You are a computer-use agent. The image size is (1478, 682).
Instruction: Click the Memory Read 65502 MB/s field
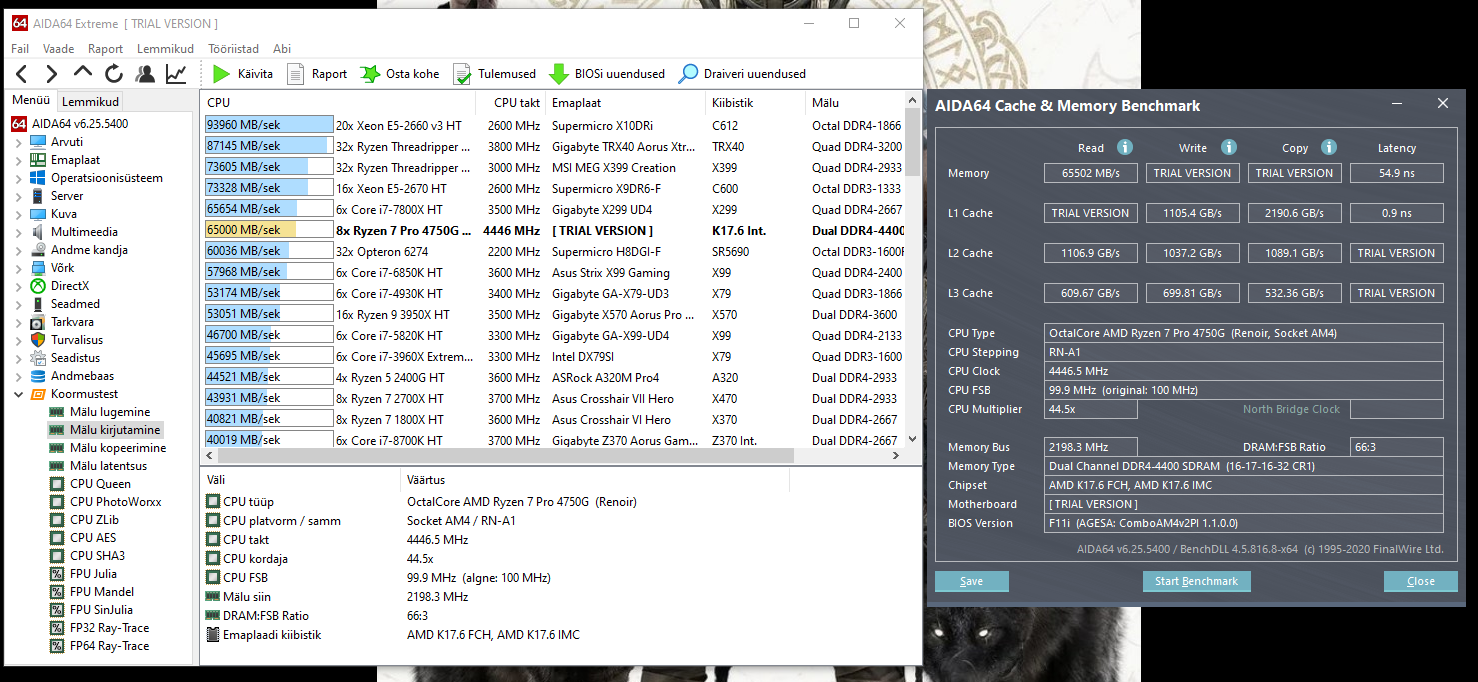tap(1092, 173)
